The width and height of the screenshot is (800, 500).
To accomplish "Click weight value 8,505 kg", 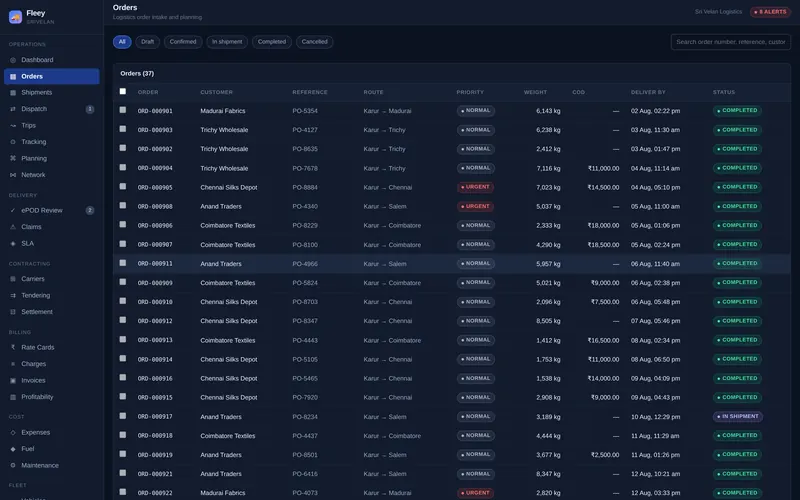I will [548, 321].
